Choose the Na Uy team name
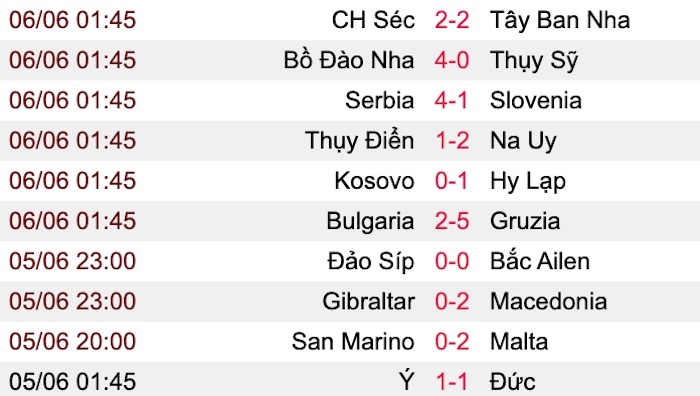Viewport: 700px width, 396px height. click(x=523, y=142)
